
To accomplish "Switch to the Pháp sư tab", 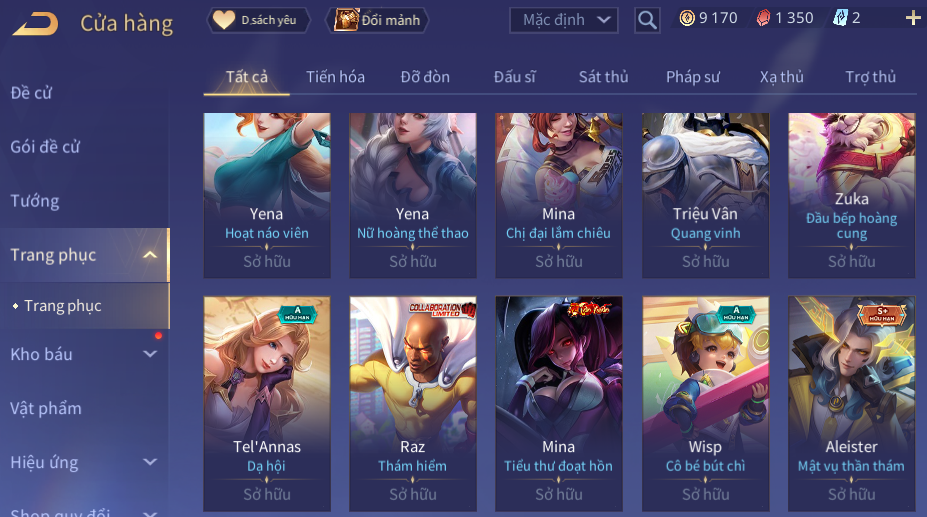I will point(693,77).
